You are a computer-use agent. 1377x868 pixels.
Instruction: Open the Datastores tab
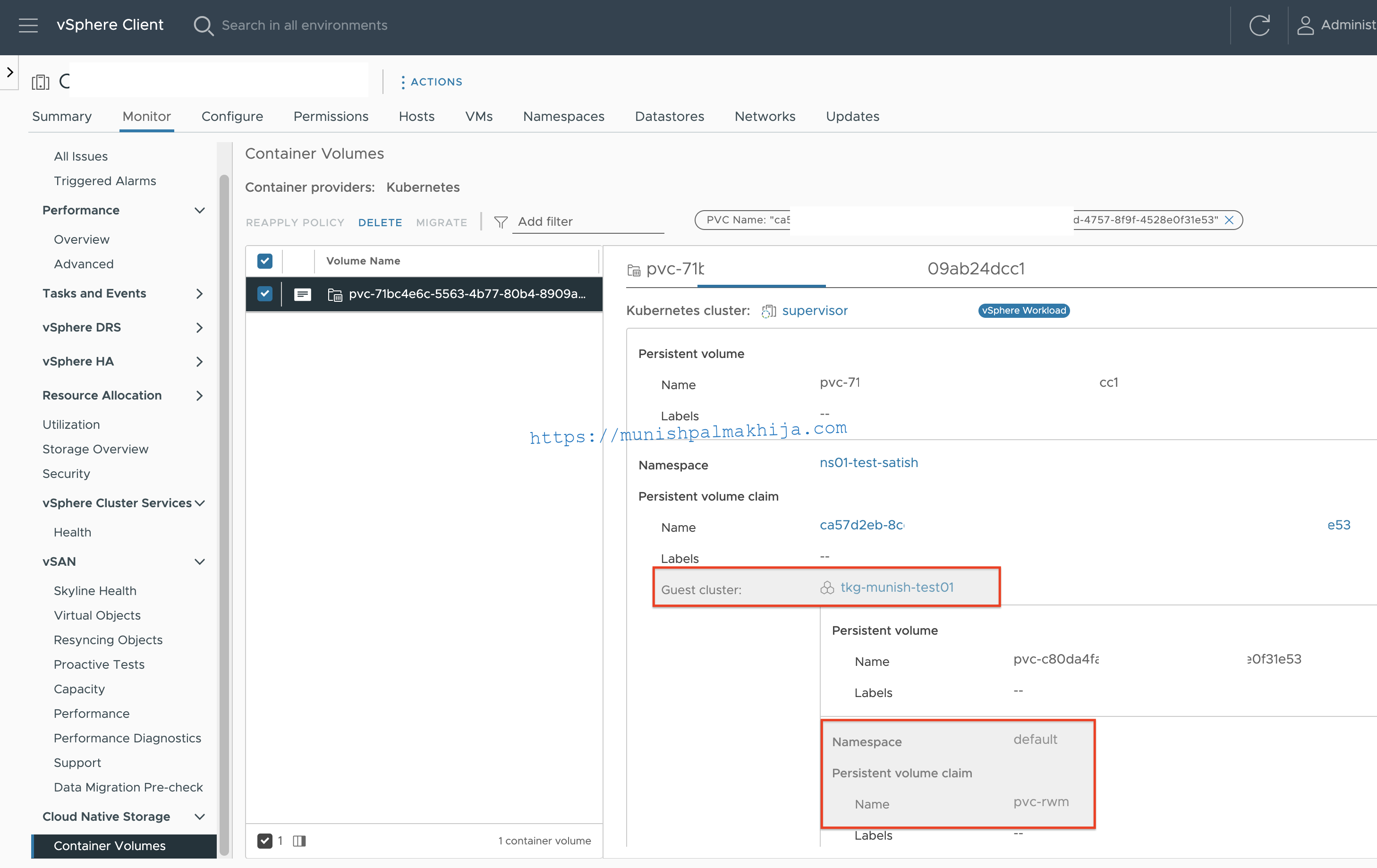670,117
